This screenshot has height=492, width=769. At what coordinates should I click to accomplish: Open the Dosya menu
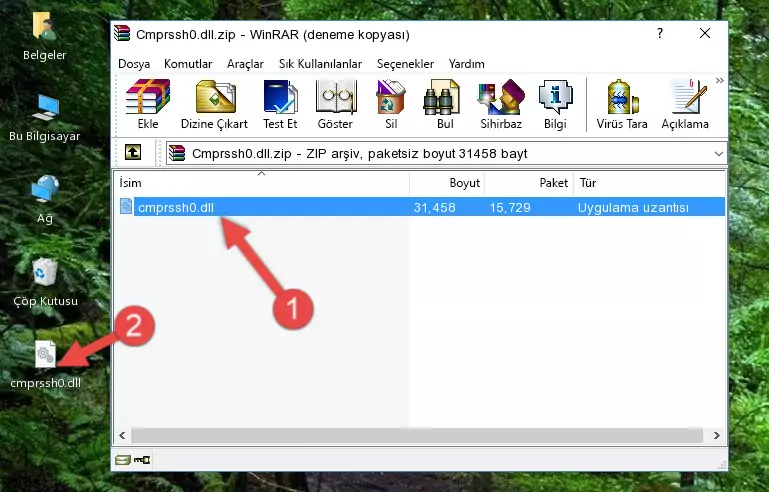coord(134,64)
